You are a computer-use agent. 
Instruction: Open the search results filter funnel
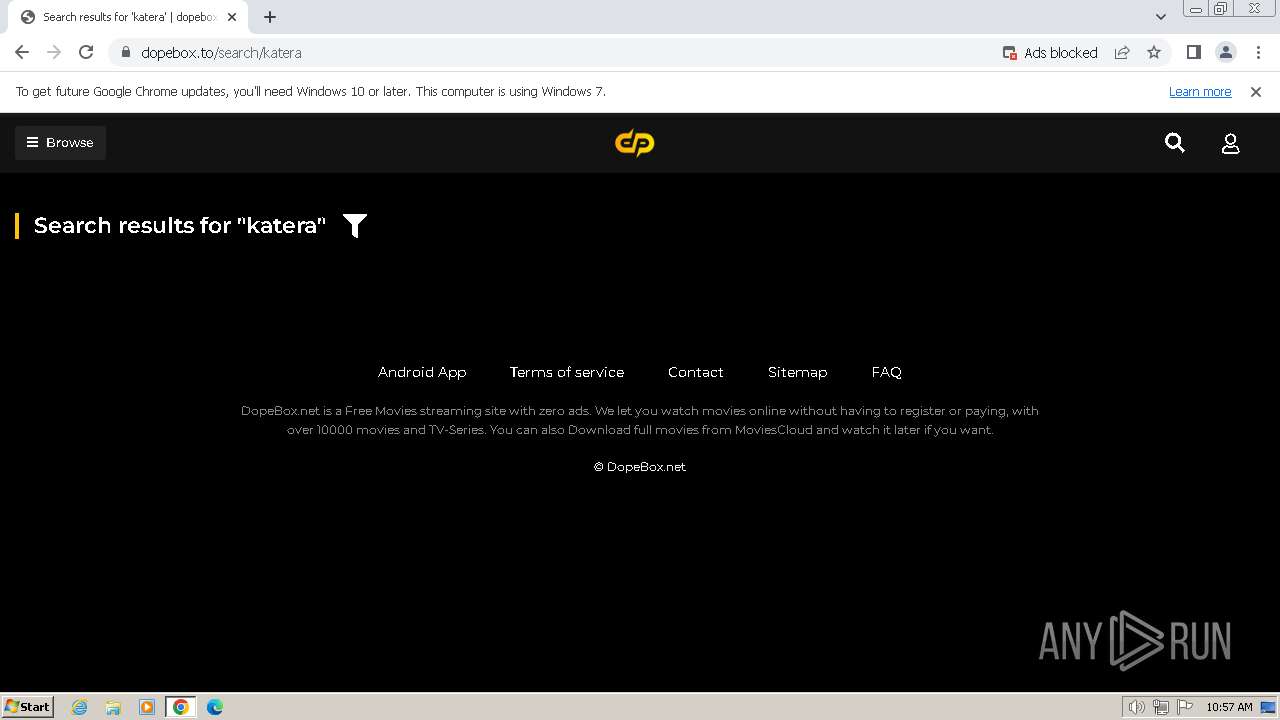point(355,226)
